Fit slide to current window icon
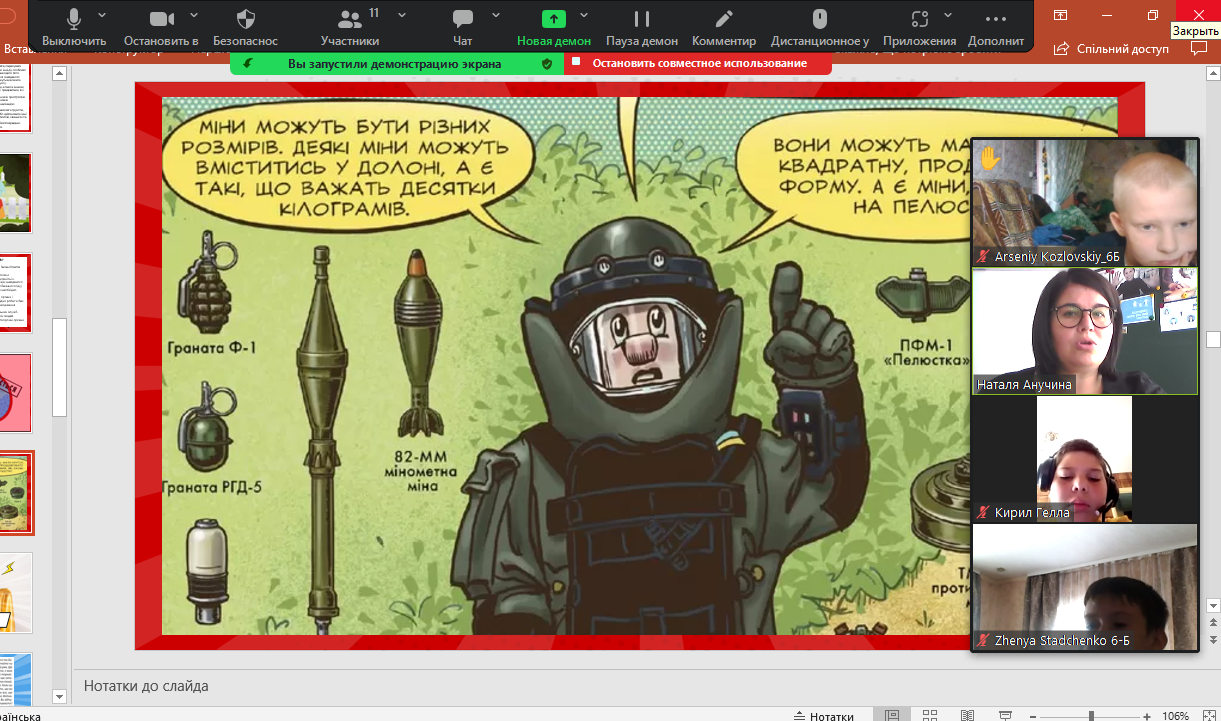The image size is (1221, 721). (x=1207, y=715)
